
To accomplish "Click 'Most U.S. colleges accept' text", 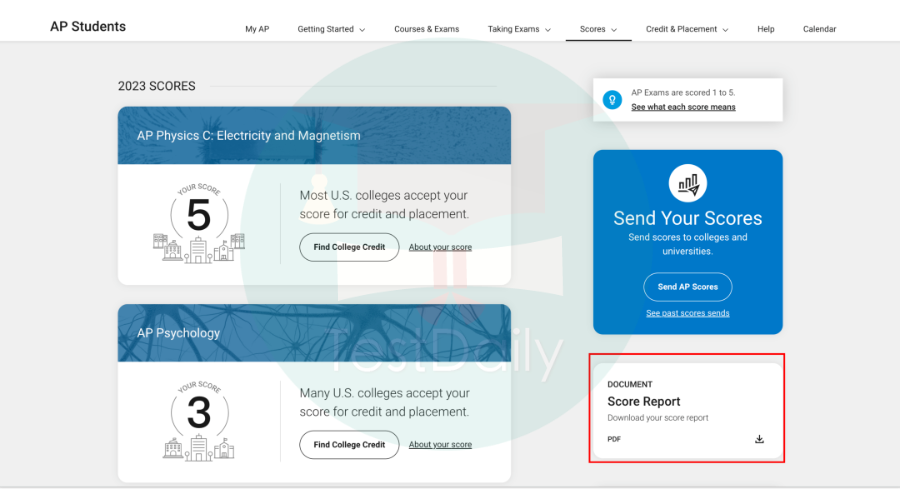I will (x=384, y=204).
